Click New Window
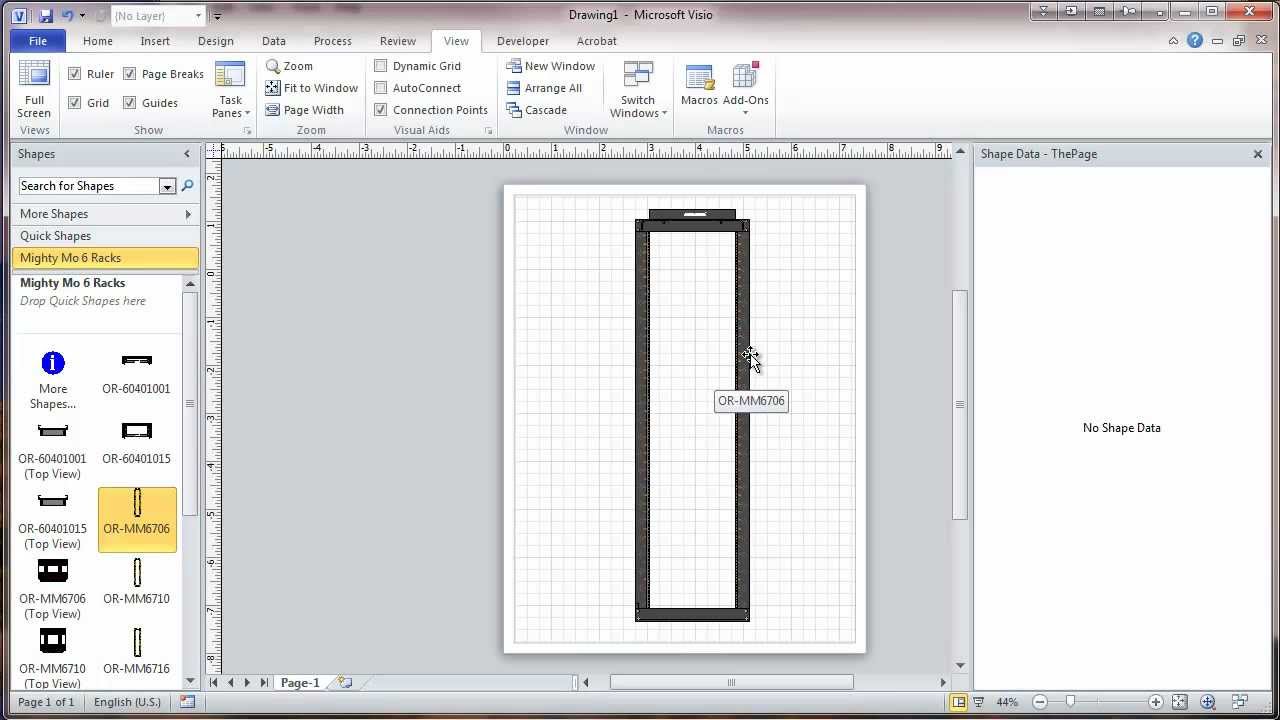Viewport: 1280px width, 720px height. (x=551, y=66)
